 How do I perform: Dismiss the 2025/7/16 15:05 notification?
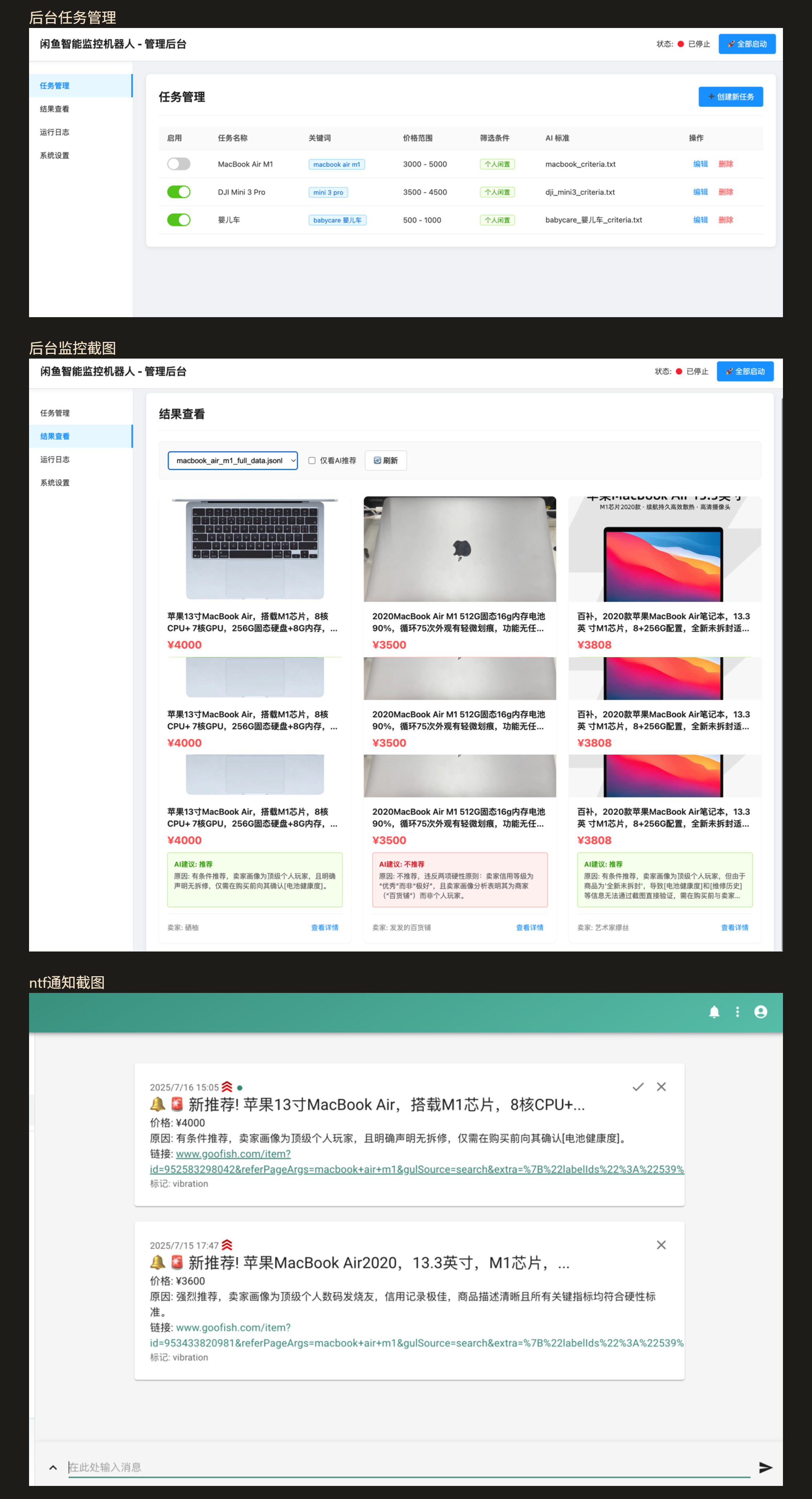coord(661,1086)
